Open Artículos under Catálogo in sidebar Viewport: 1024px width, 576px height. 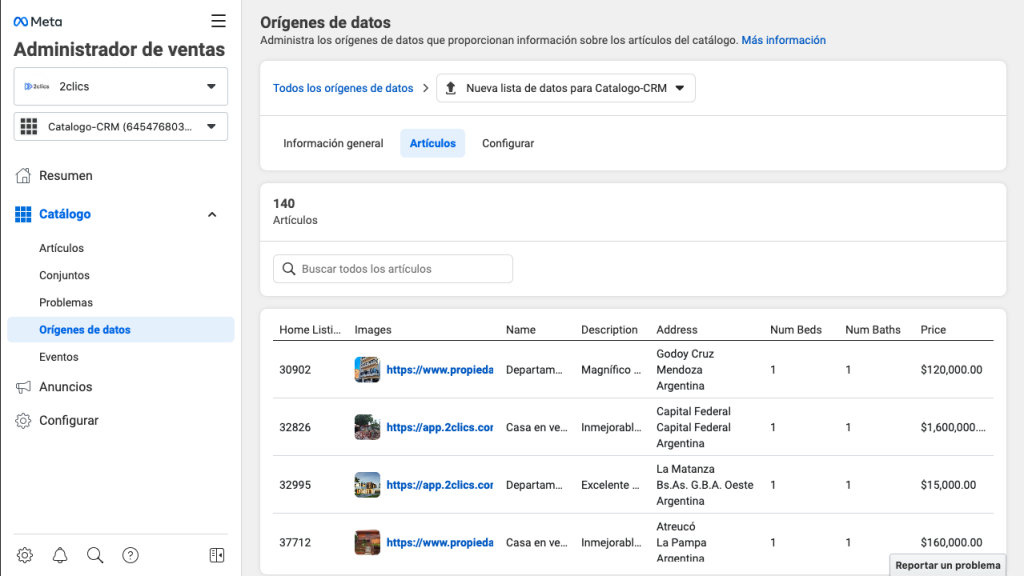[x=61, y=248]
